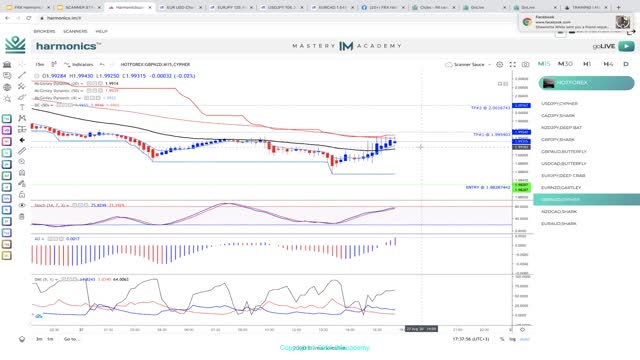Open the globe sidebar icon
Image resolution: width=640 pixels, height=360 pixels.
(7, 87)
